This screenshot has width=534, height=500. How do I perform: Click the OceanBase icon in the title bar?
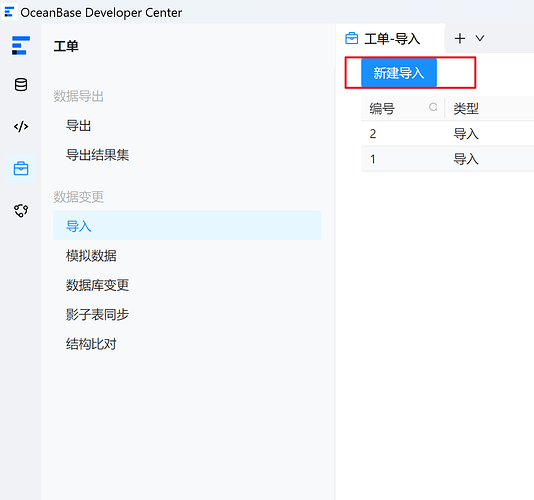(9, 12)
